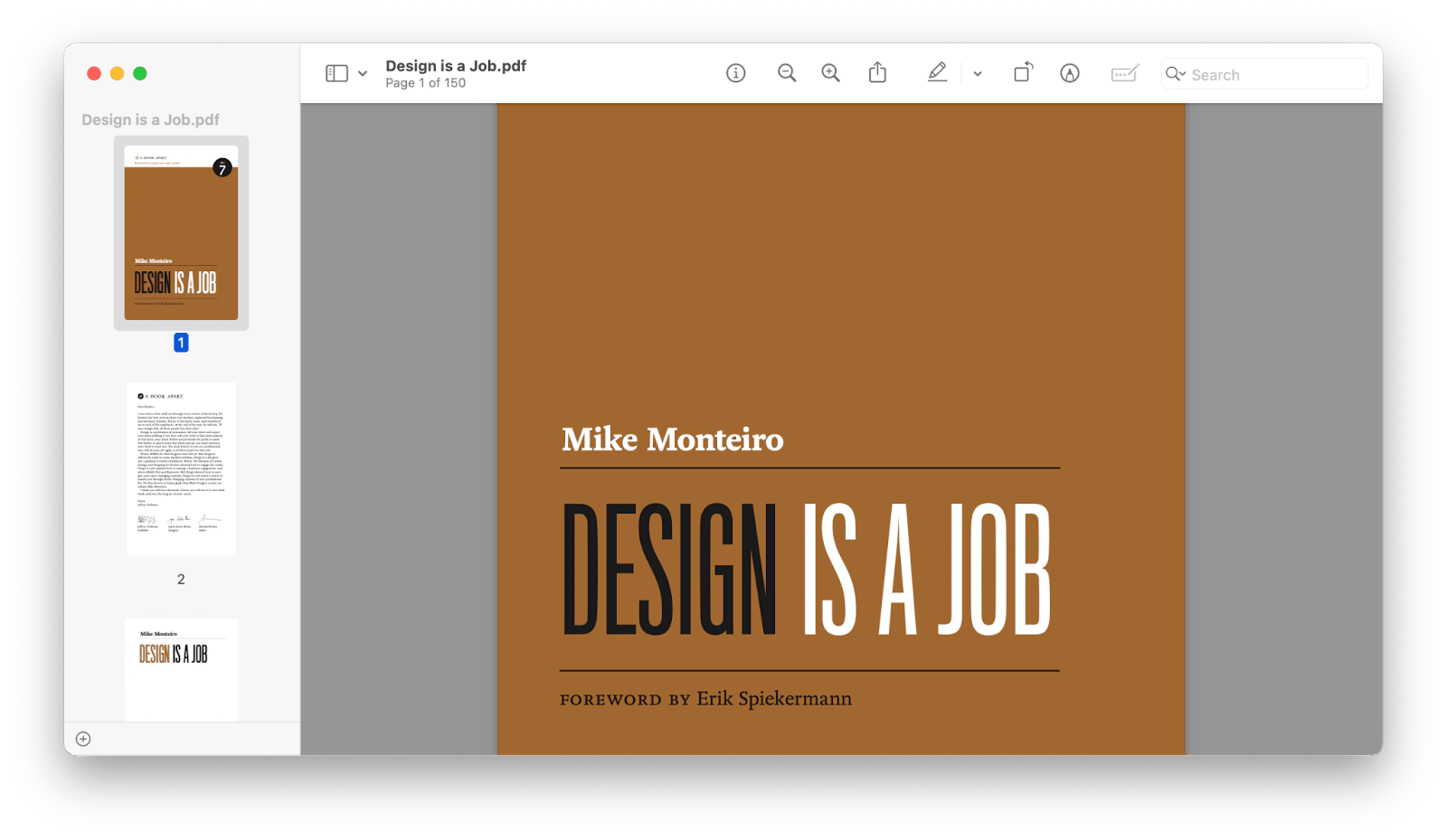Minimize the window with yellow button

pyautogui.click(x=117, y=73)
